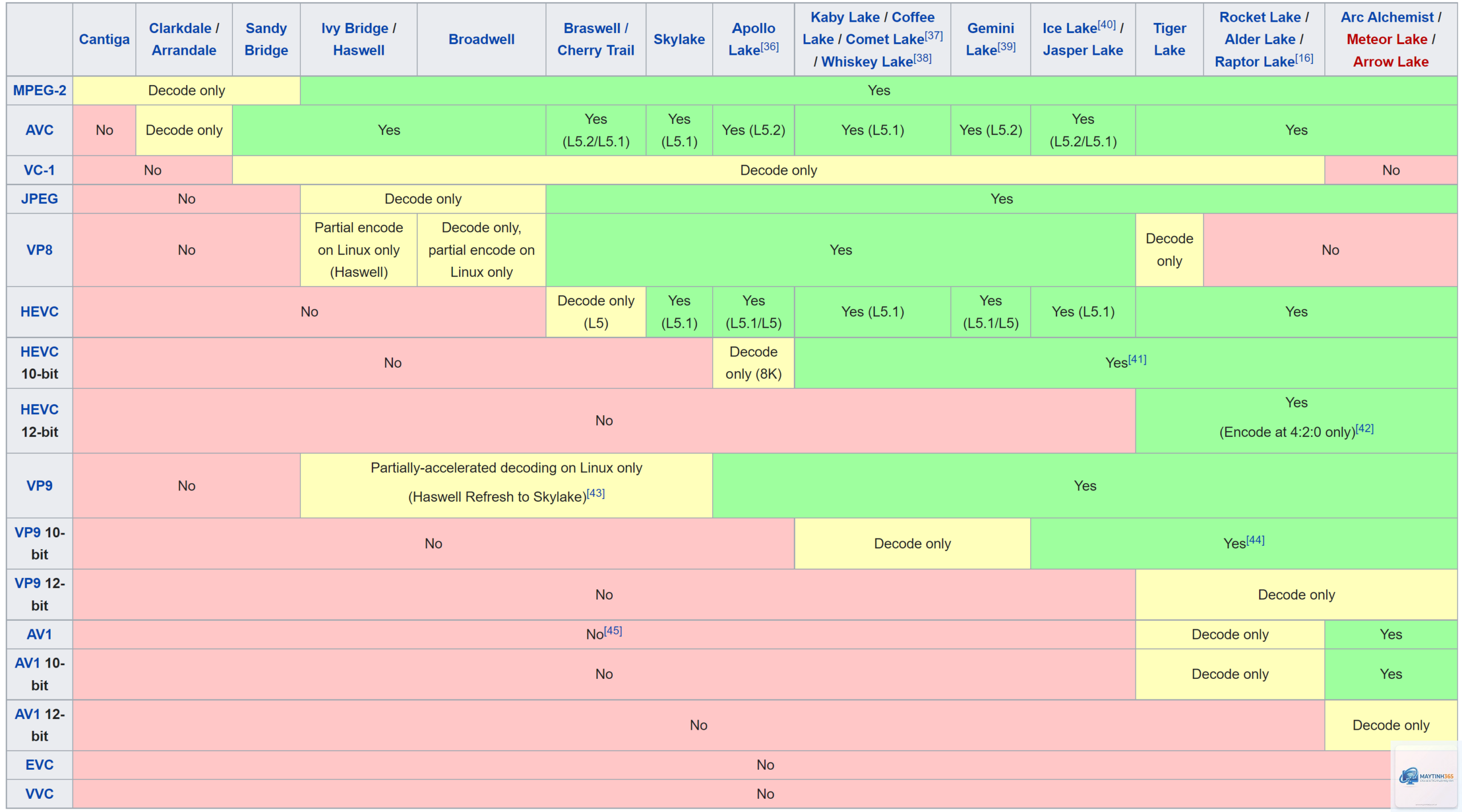
Task: Follow the EVC row header link
Action: tap(39, 765)
